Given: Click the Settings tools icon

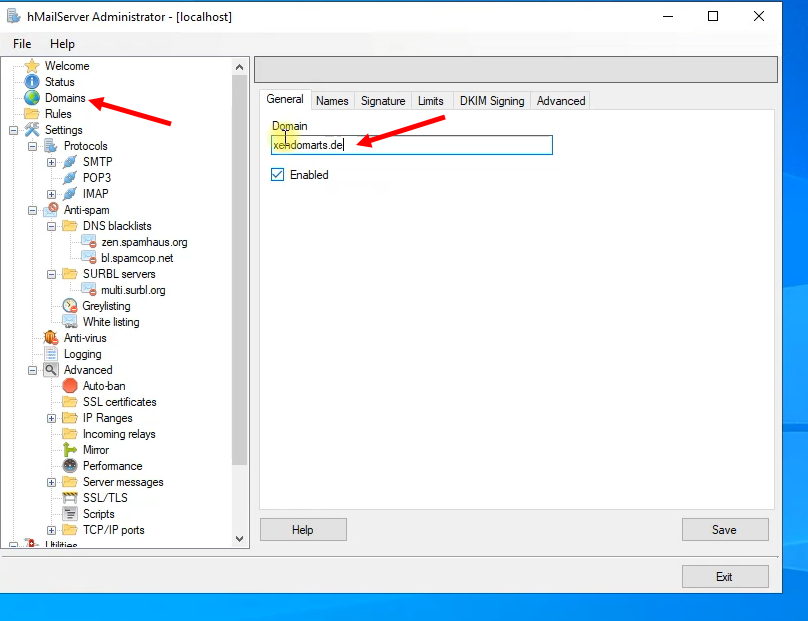Looking at the screenshot, I should [32, 130].
